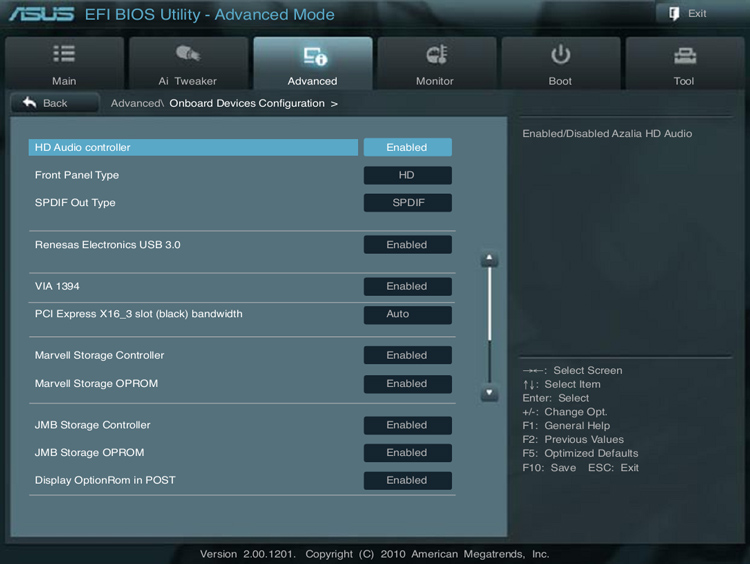Click the F5: Optimized Defaults hint

[580, 453]
